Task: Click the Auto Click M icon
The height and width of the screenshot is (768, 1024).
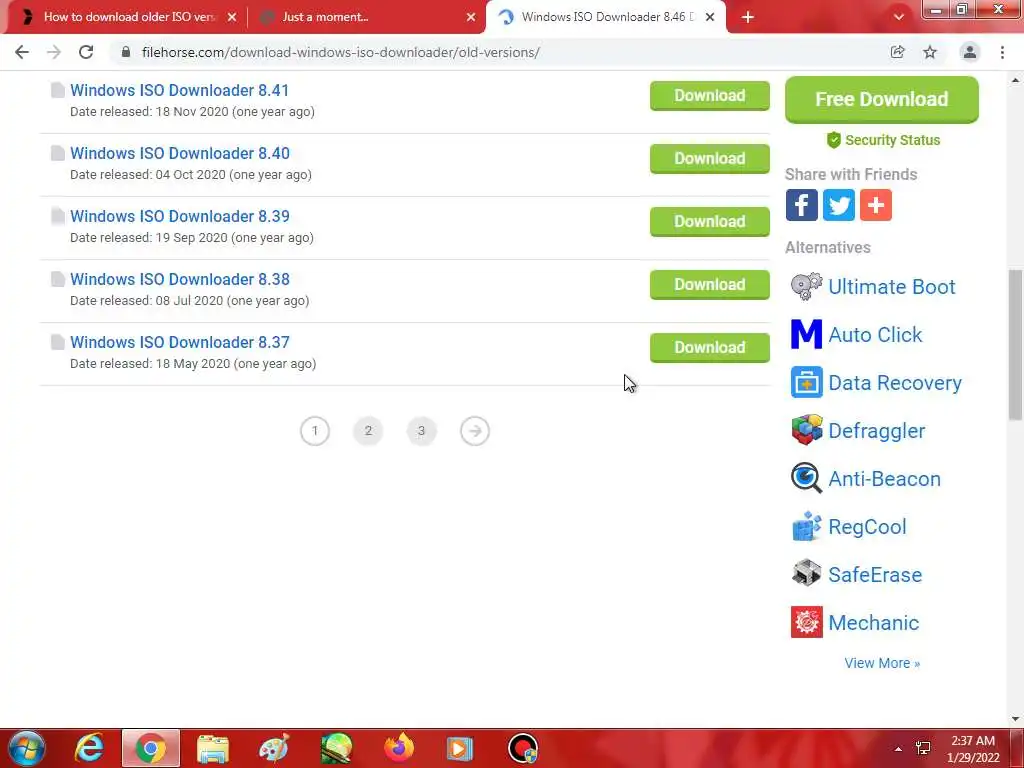Action: [807, 334]
